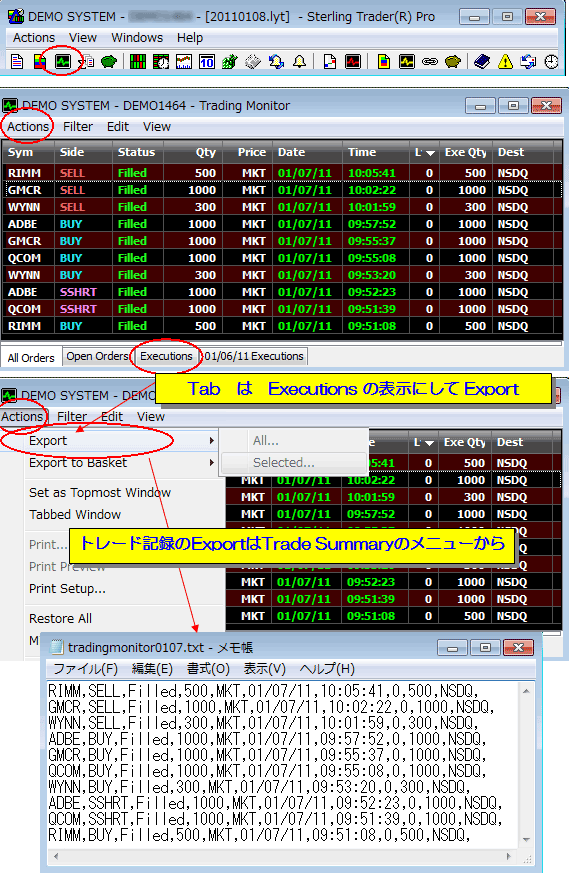Click the bell alert toolbar icon
Screen dimensions: 569x873
300,61
